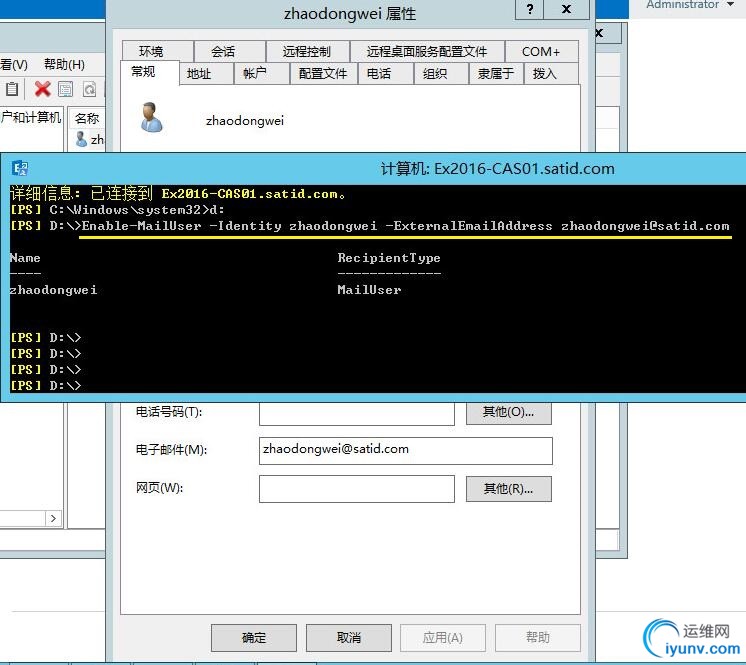Click the 取消 button
This screenshot has height=665, width=746.
(349, 638)
